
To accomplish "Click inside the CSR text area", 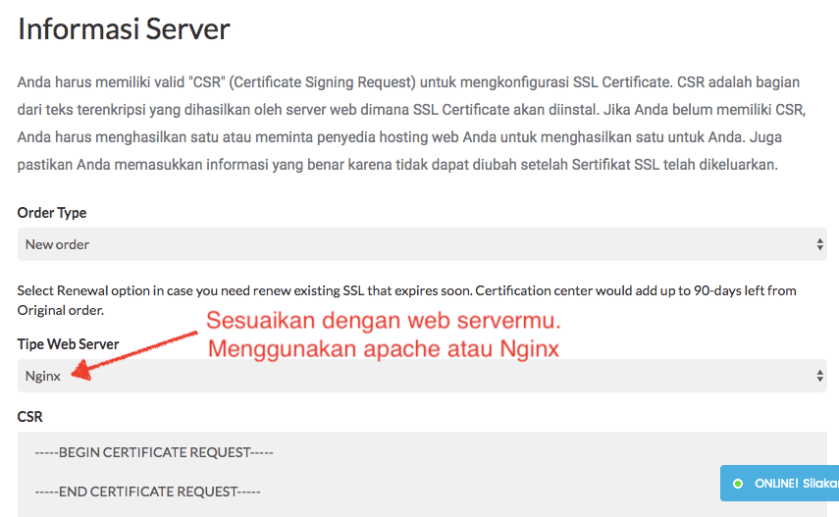I will click(x=422, y=474).
